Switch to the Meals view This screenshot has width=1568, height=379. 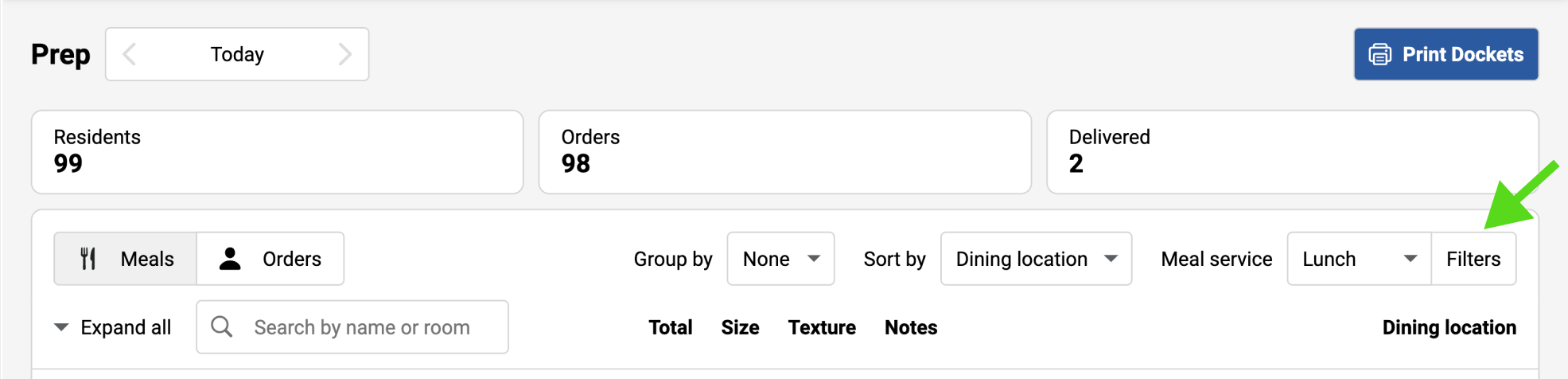click(126, 259)
